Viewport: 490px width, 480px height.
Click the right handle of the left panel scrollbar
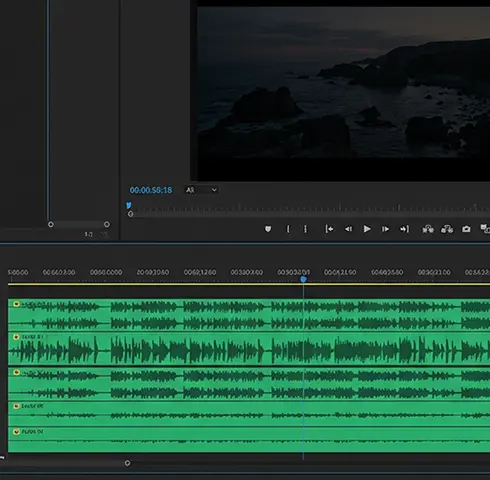click(x=107, y=224)
